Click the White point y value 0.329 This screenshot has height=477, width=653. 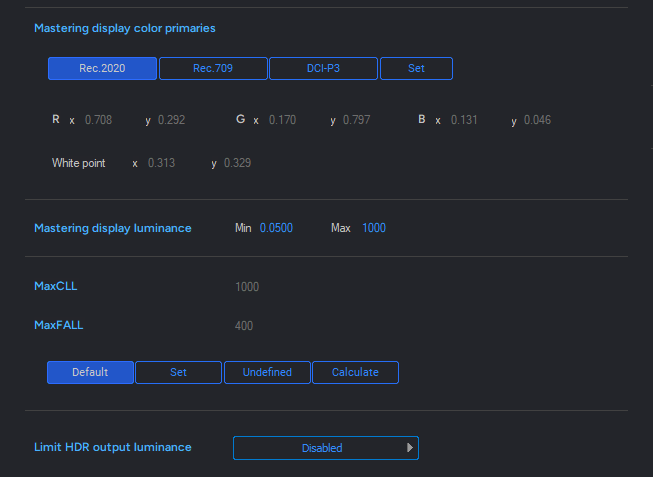pos(237,163)
